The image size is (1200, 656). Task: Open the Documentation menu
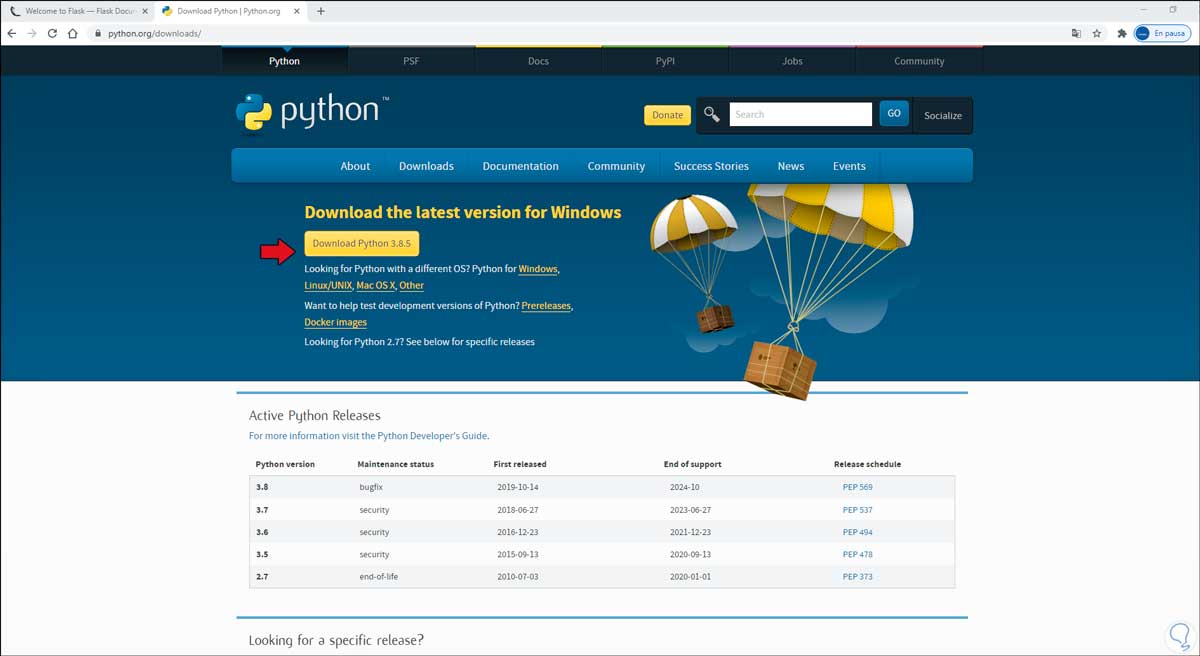coord(520,166)
